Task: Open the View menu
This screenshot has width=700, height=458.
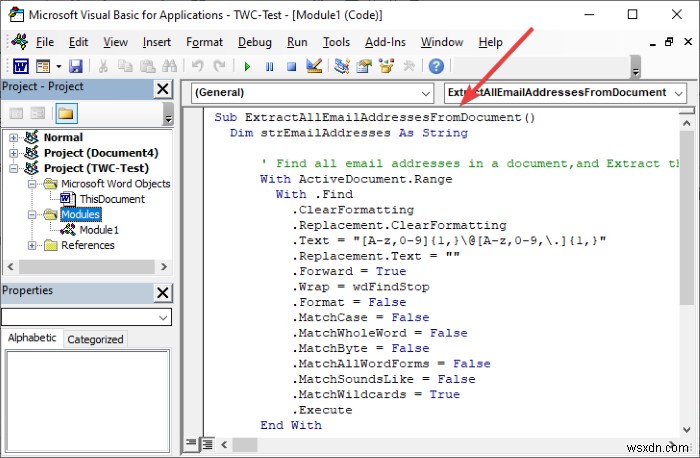Action: (x=116, y=42)
